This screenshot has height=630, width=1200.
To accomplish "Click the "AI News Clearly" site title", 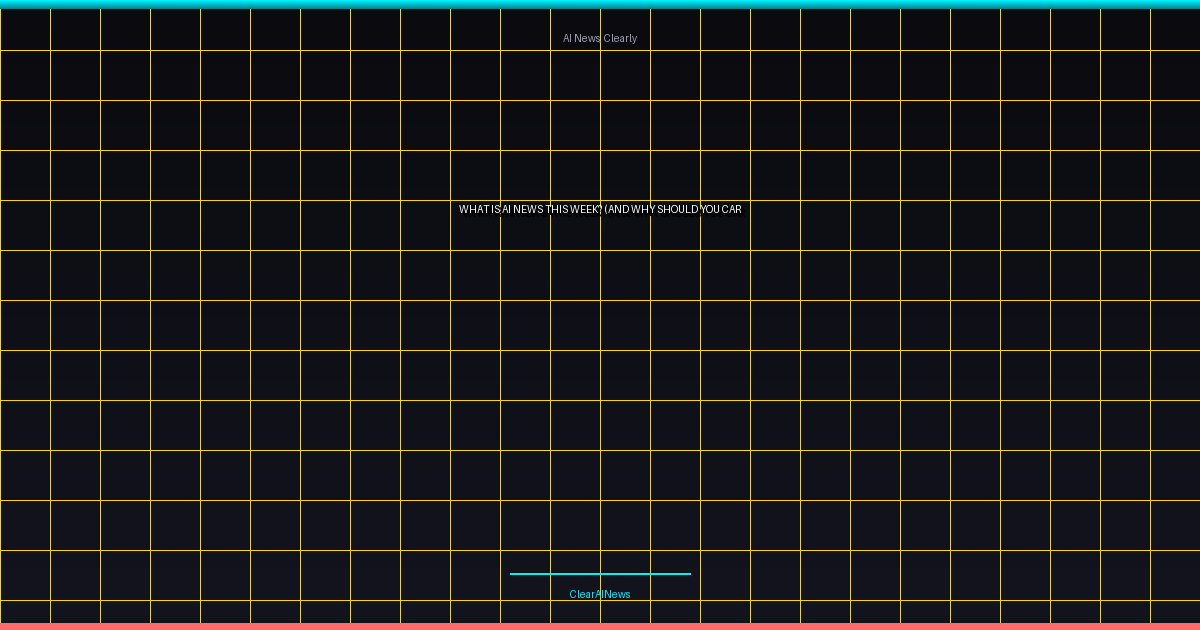I will 600,38.
